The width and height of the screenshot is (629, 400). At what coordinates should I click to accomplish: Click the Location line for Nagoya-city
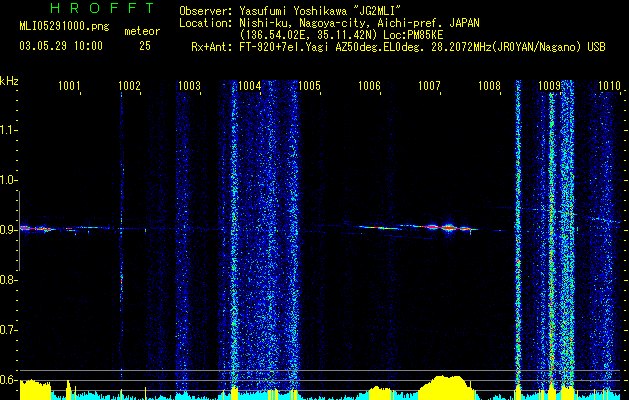pos(329,23)
